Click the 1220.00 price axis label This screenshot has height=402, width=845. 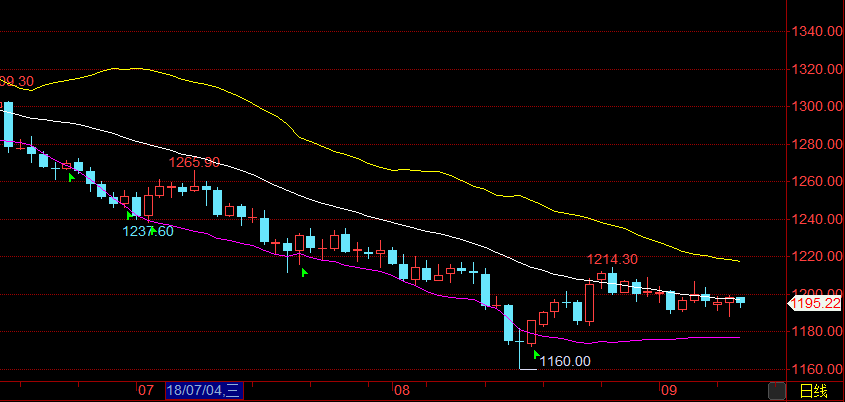[x=816, y=257]
